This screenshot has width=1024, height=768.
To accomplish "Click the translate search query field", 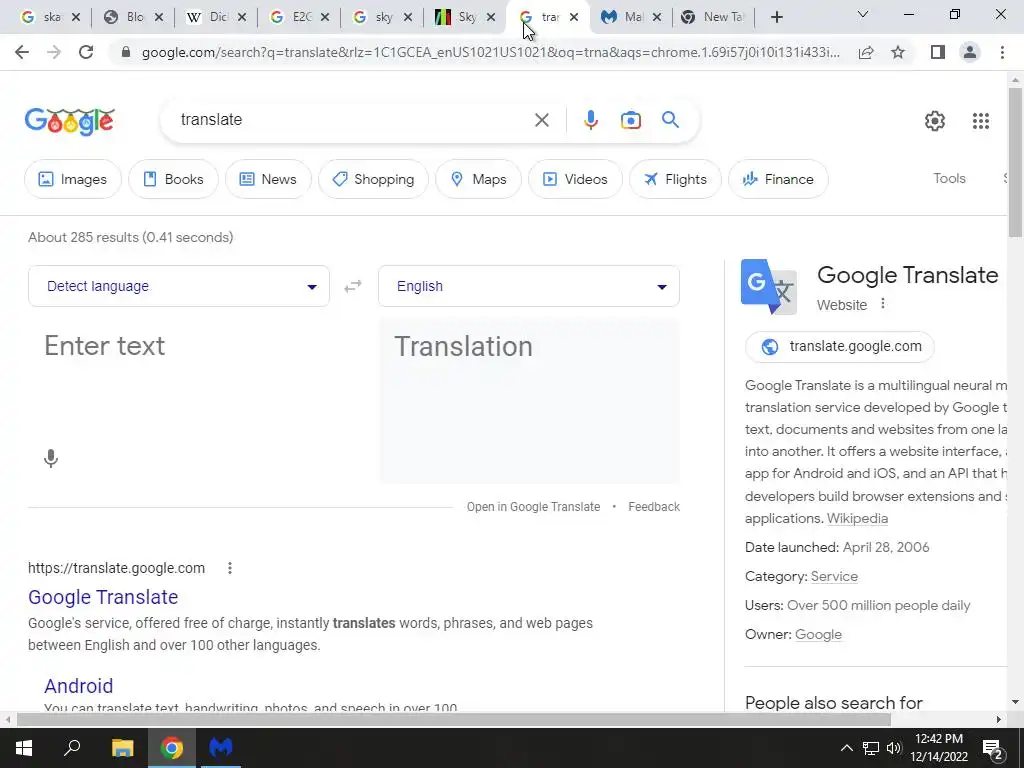I will pos(353,120).
